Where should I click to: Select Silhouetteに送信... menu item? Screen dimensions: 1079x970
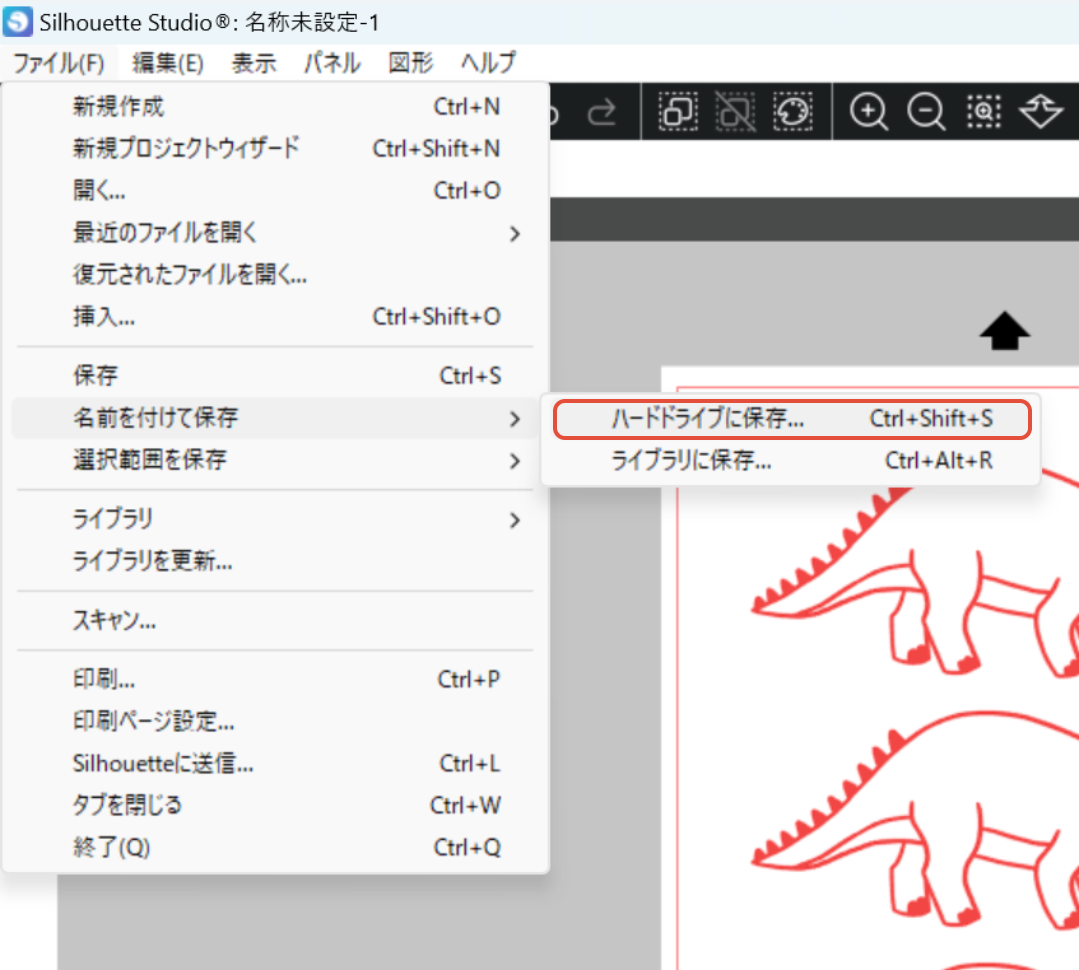(x=275, y=764)
